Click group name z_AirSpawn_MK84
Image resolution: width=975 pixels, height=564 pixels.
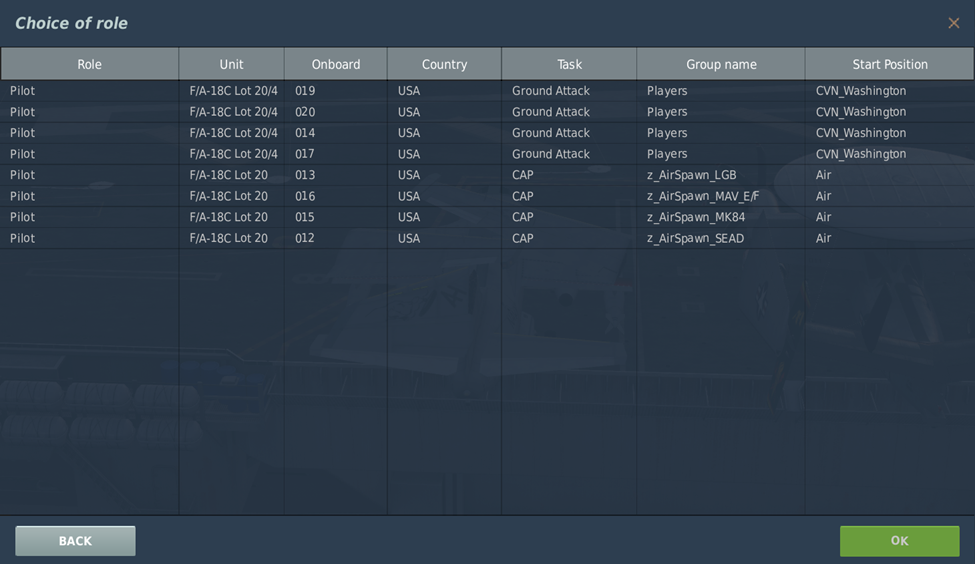click(696, 218)
